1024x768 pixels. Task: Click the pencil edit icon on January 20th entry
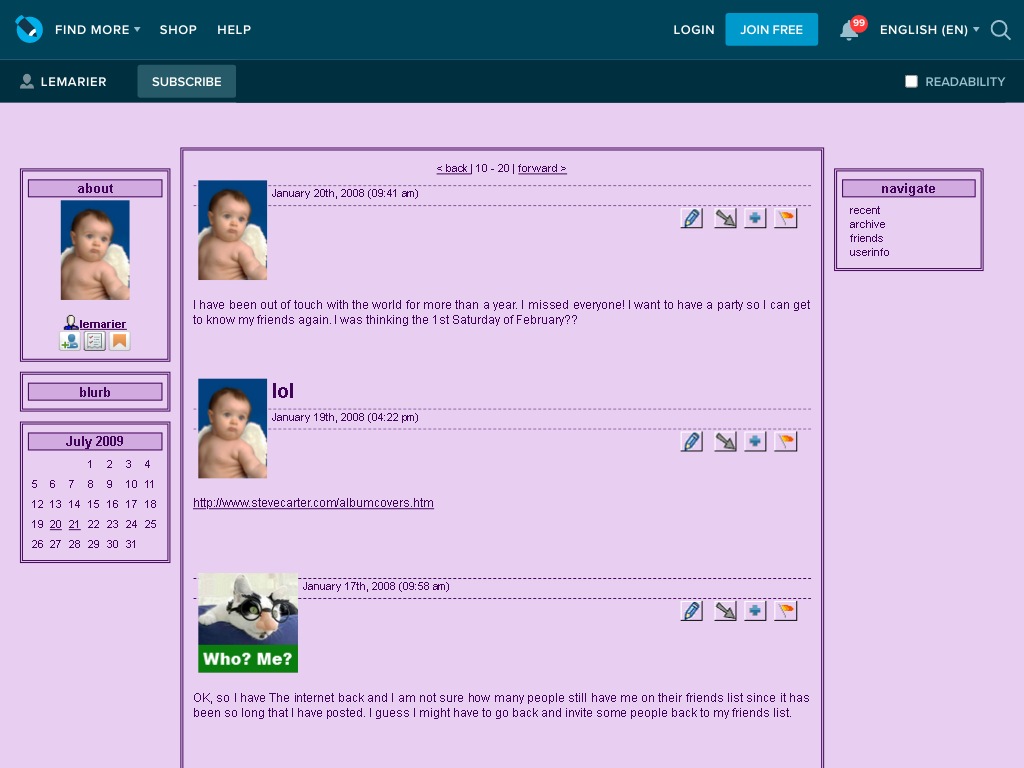click(692, 218)
